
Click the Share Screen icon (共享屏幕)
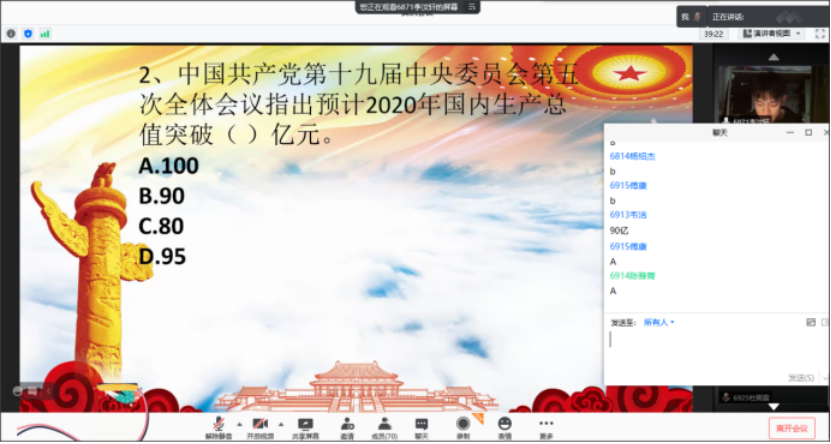[305, 425]
